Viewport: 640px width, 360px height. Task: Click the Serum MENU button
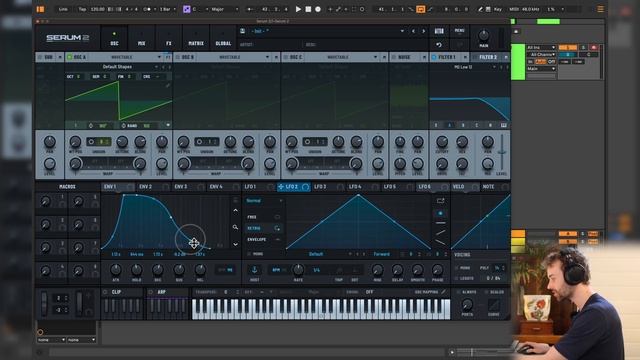click(460, 31)
